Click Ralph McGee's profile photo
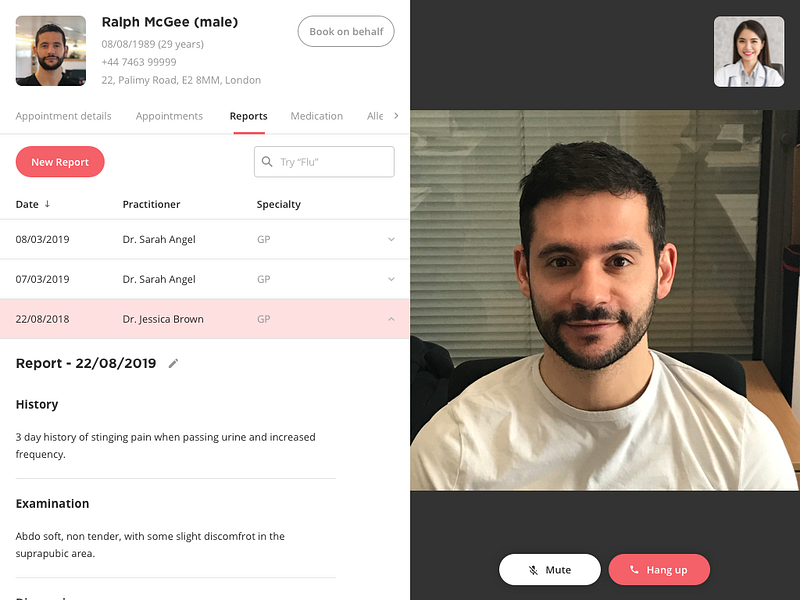The image size is (800, 600). 51,51
